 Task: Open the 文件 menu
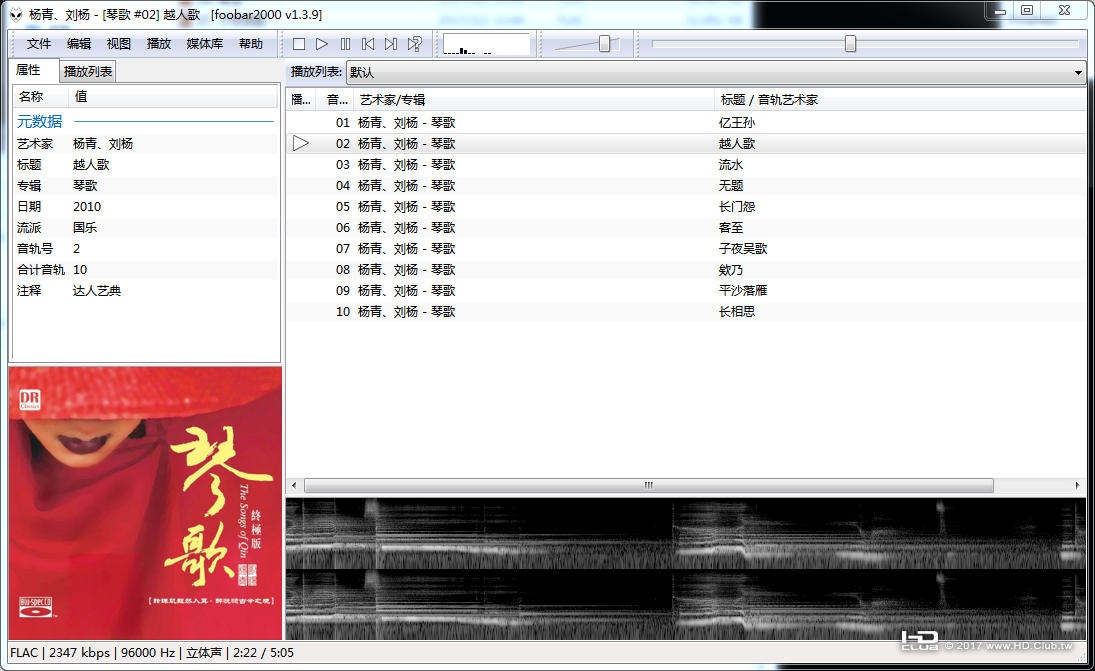tap(39, 44)
